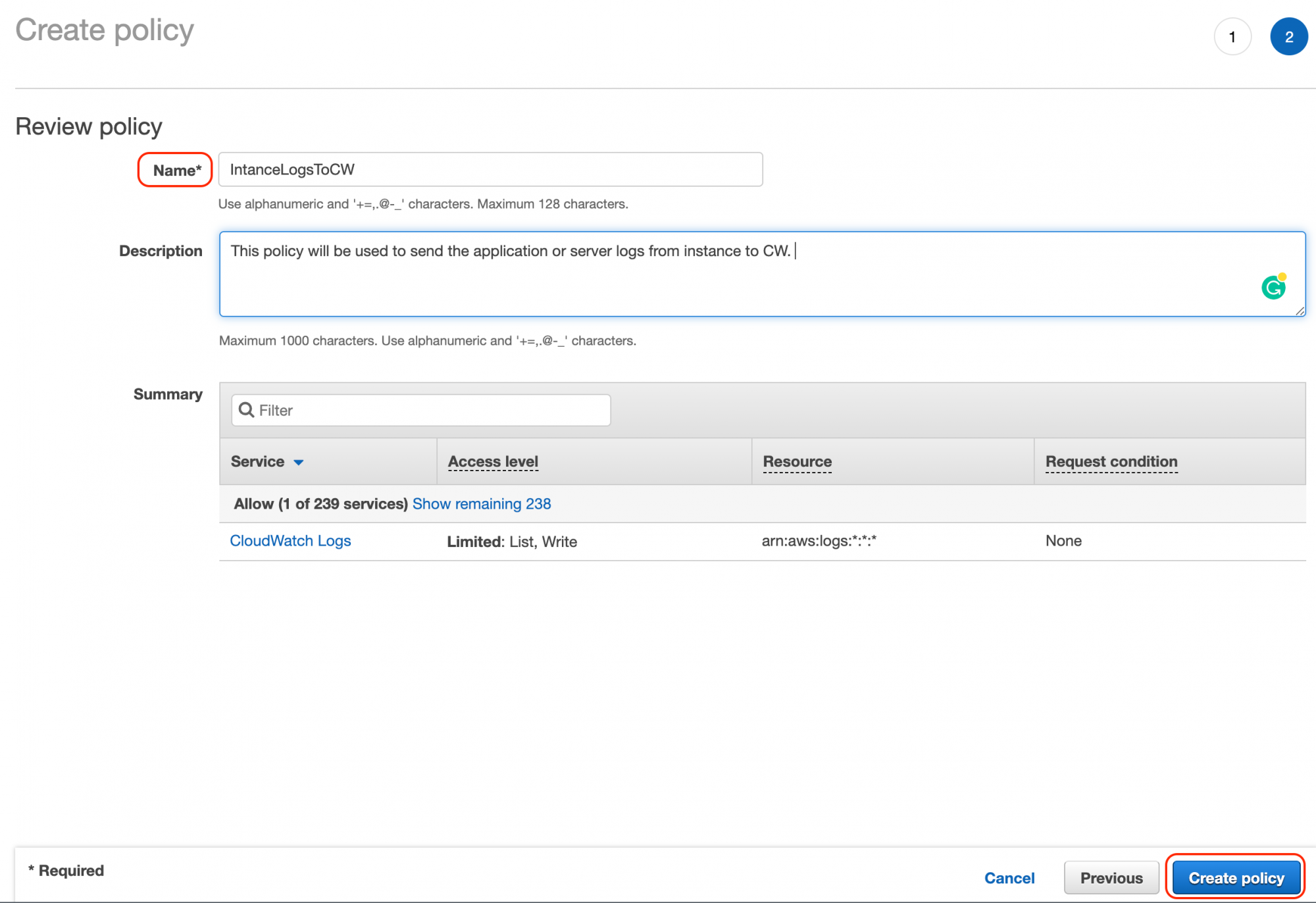This screenshot has width=1316, height=903.
Task: Click the magnifier icon in the Filter box
Action: click(246, 409)
